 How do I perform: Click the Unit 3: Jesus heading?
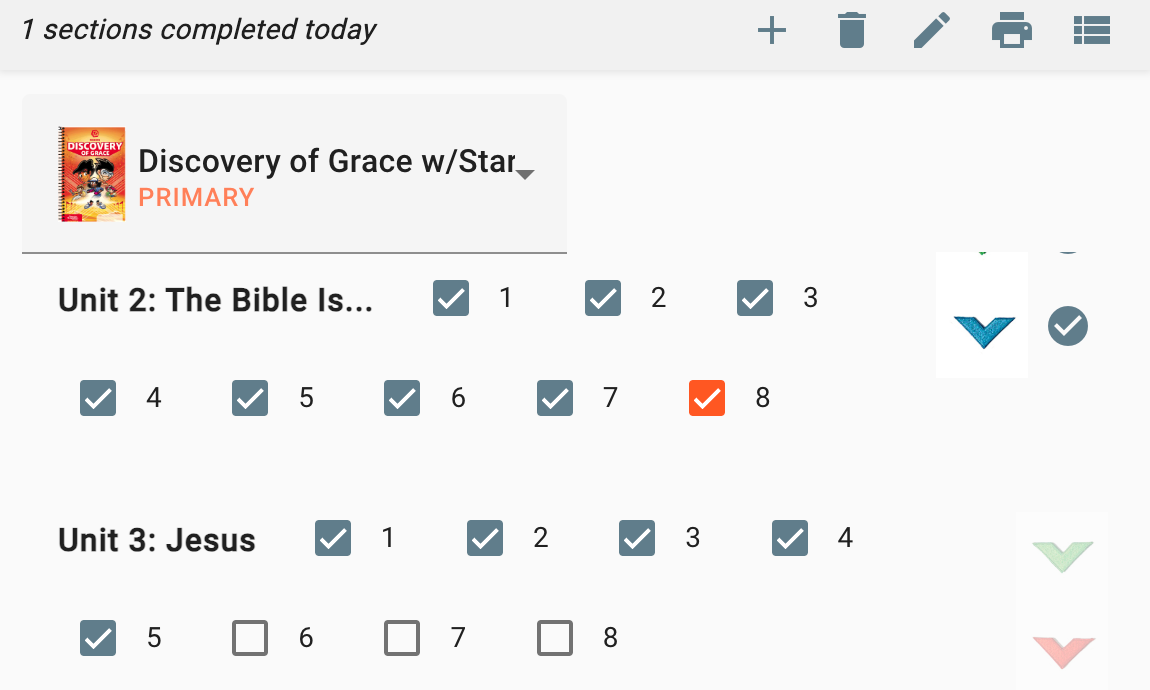[157, 541]
